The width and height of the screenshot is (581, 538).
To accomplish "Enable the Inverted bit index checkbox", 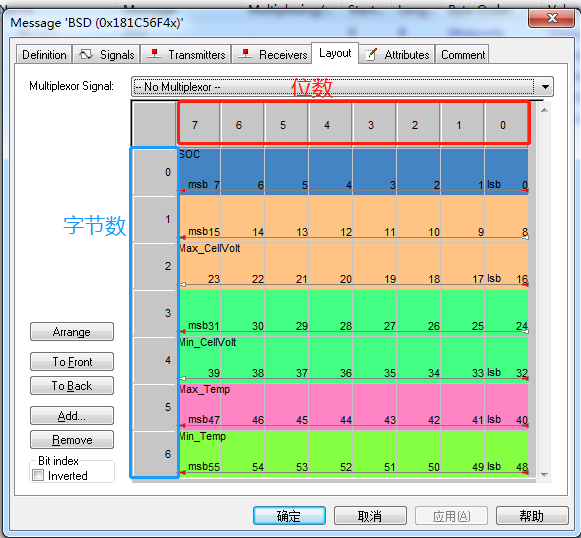I will (x=38, y=475).
